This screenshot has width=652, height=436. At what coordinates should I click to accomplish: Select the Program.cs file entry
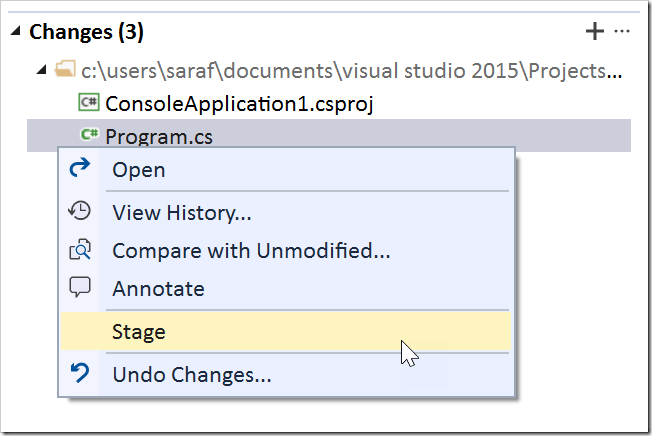pyautogui.click(x=159, y=136)
